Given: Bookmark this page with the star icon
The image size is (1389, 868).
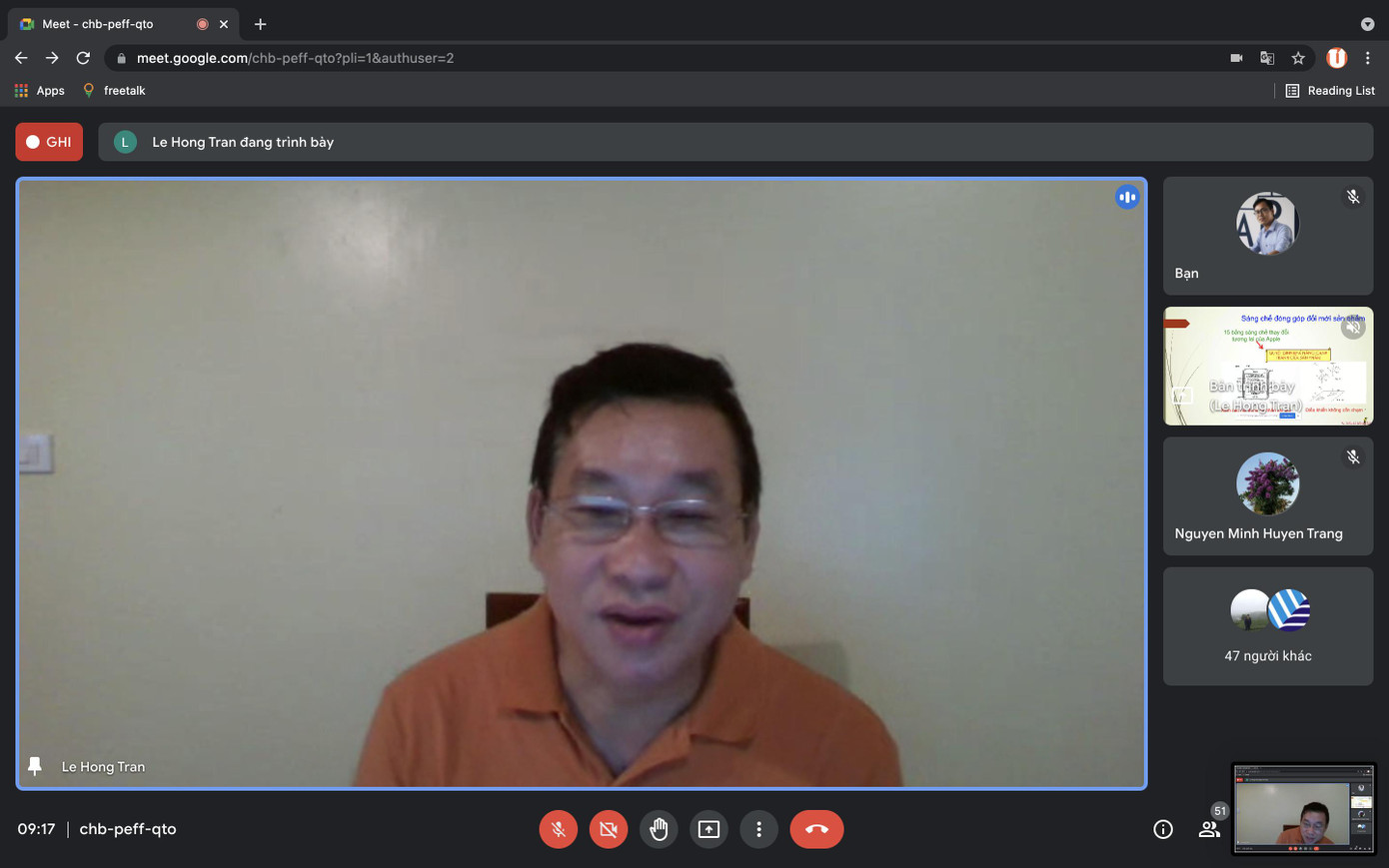Looking at the screenshot, I should click(x=1298, y=58).
